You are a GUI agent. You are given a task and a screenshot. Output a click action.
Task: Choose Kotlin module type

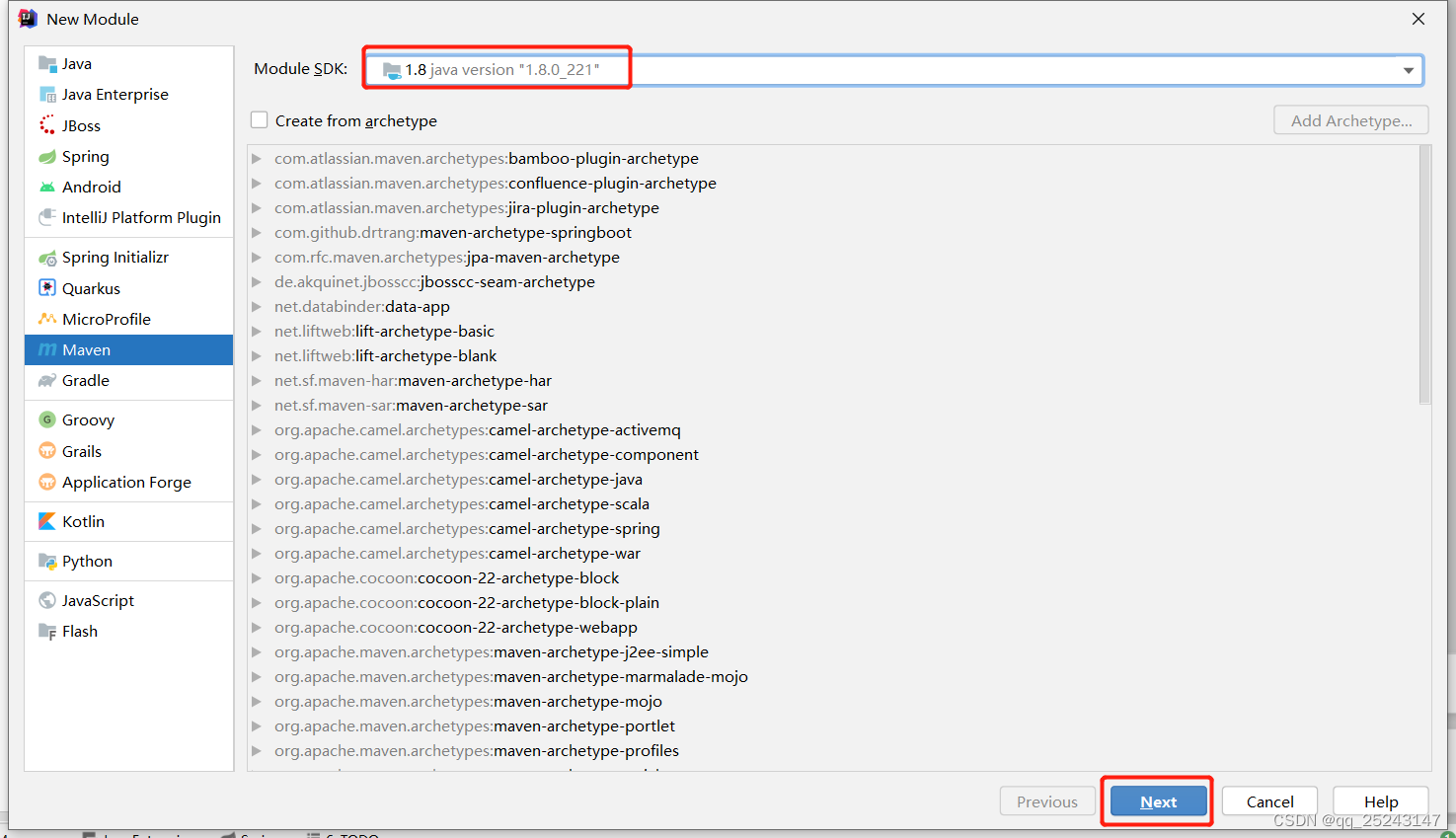point(128,521)
